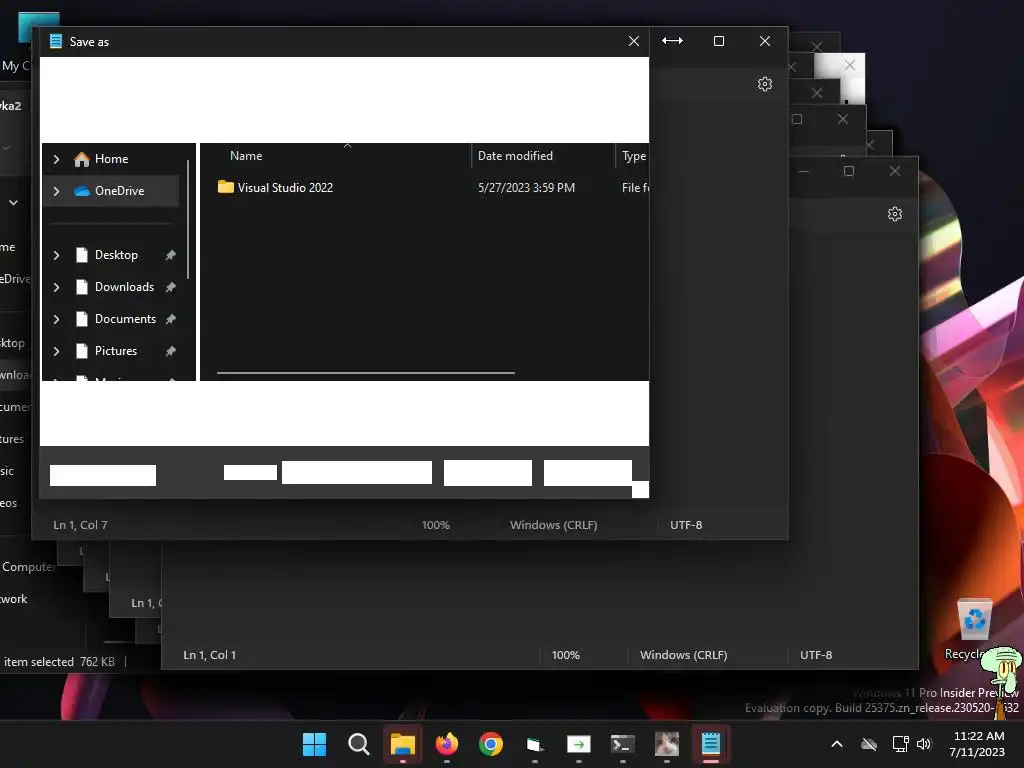Click 100% zoom status in front Notepad
Viewport: 1024px width, 768px height.
click(436, 525)
